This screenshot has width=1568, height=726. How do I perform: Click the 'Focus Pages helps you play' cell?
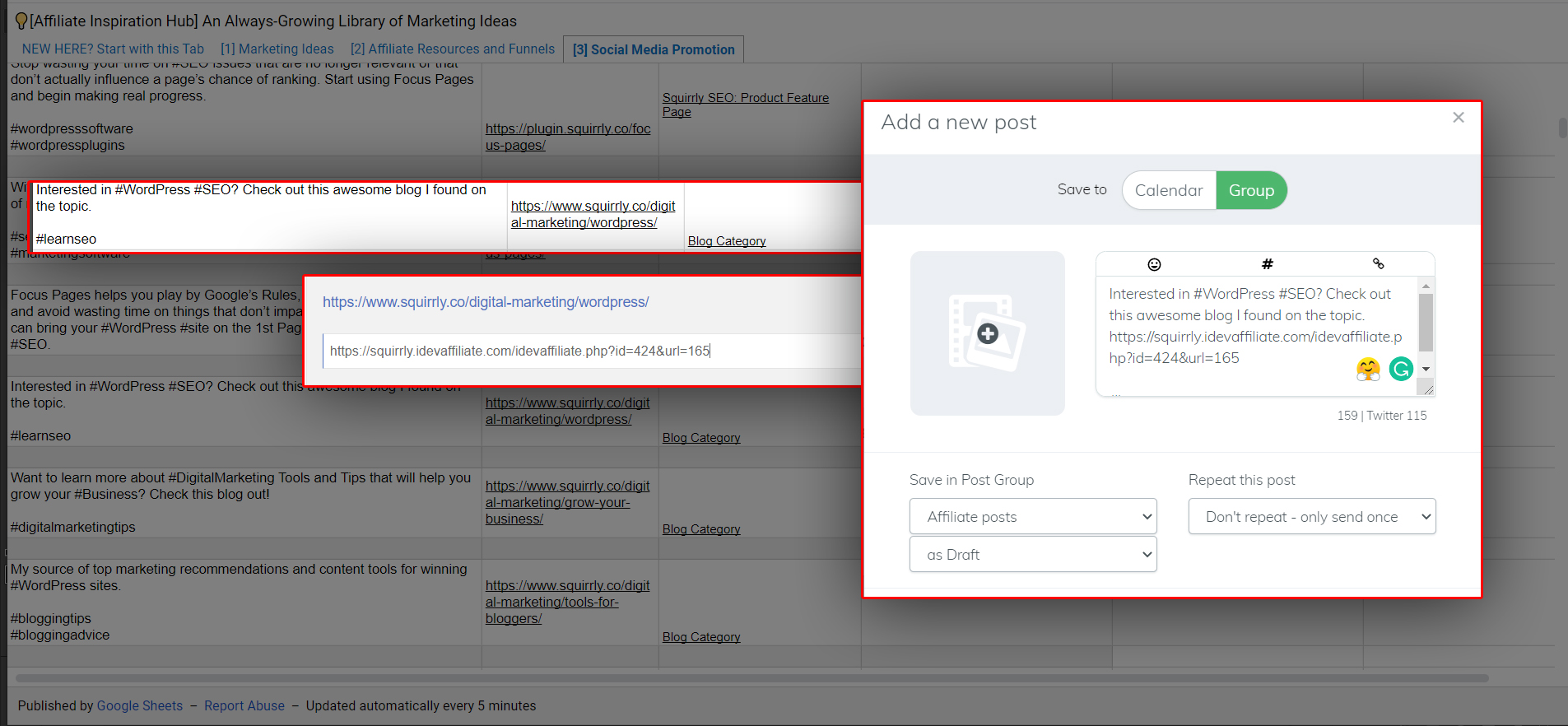[x=156, y=320]
